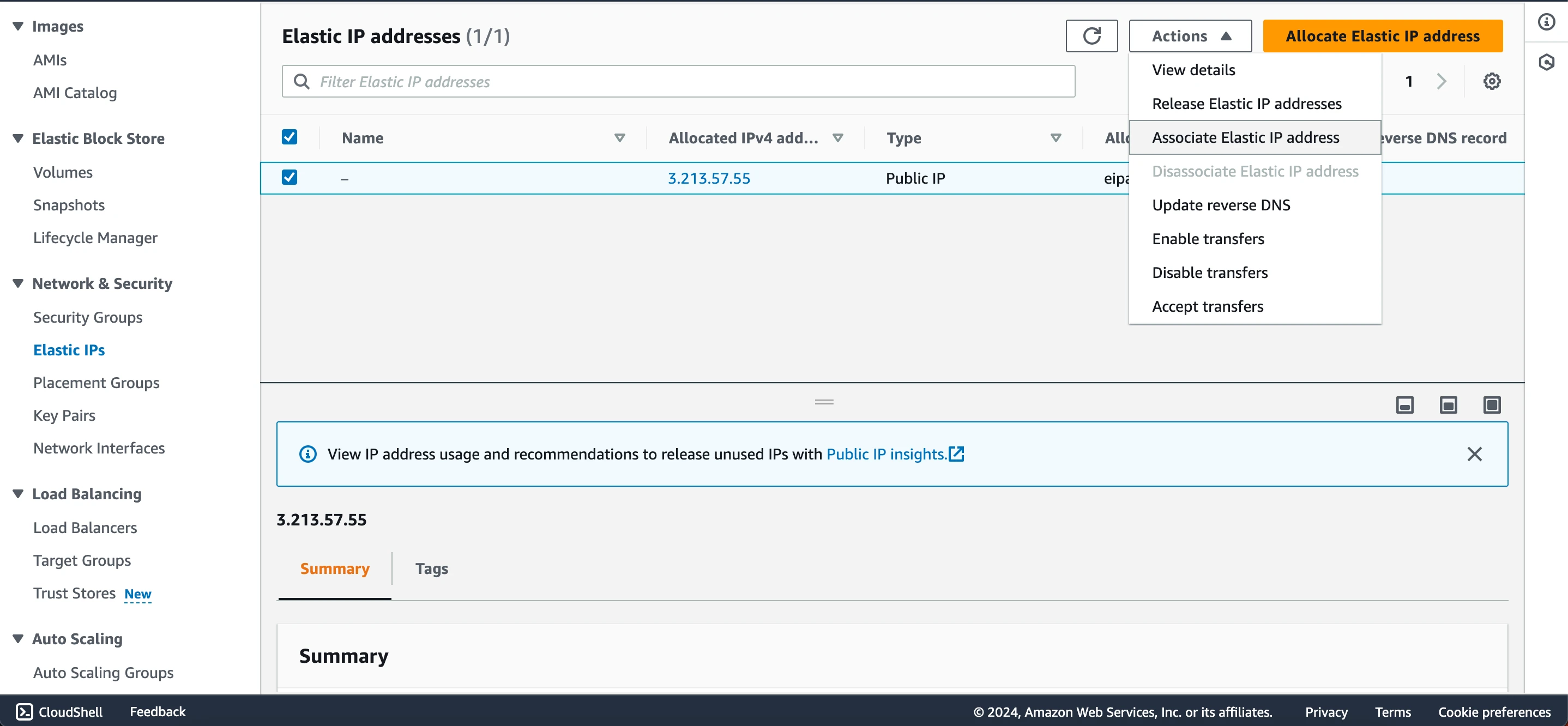Uncheck the 3.213.57.55 row checkbox
This screenshot has width=1568, height=726.
coord(290,177)
